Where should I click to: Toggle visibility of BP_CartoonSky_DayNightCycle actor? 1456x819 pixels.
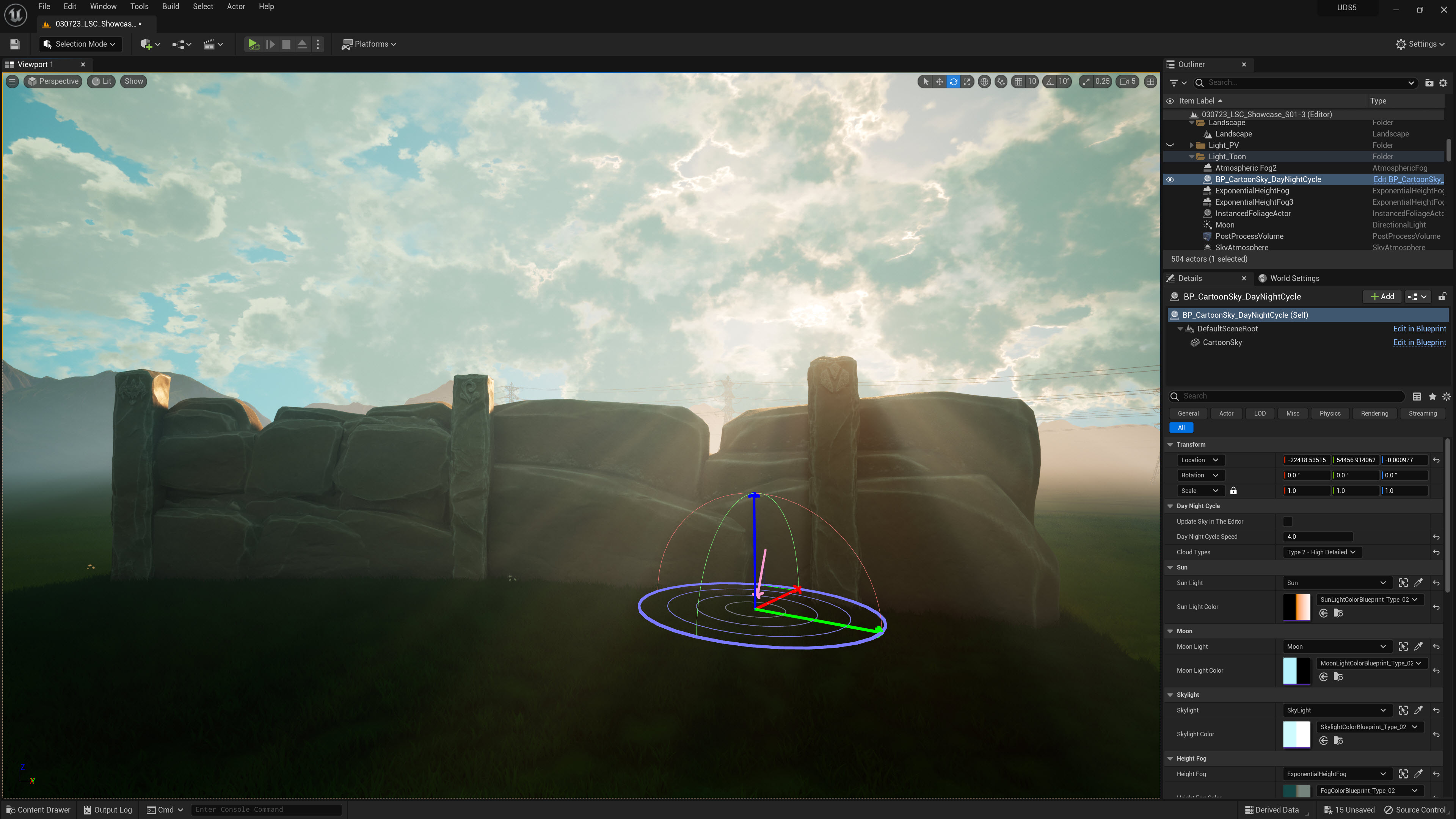pyautogui.click(x=1170, y=179)
